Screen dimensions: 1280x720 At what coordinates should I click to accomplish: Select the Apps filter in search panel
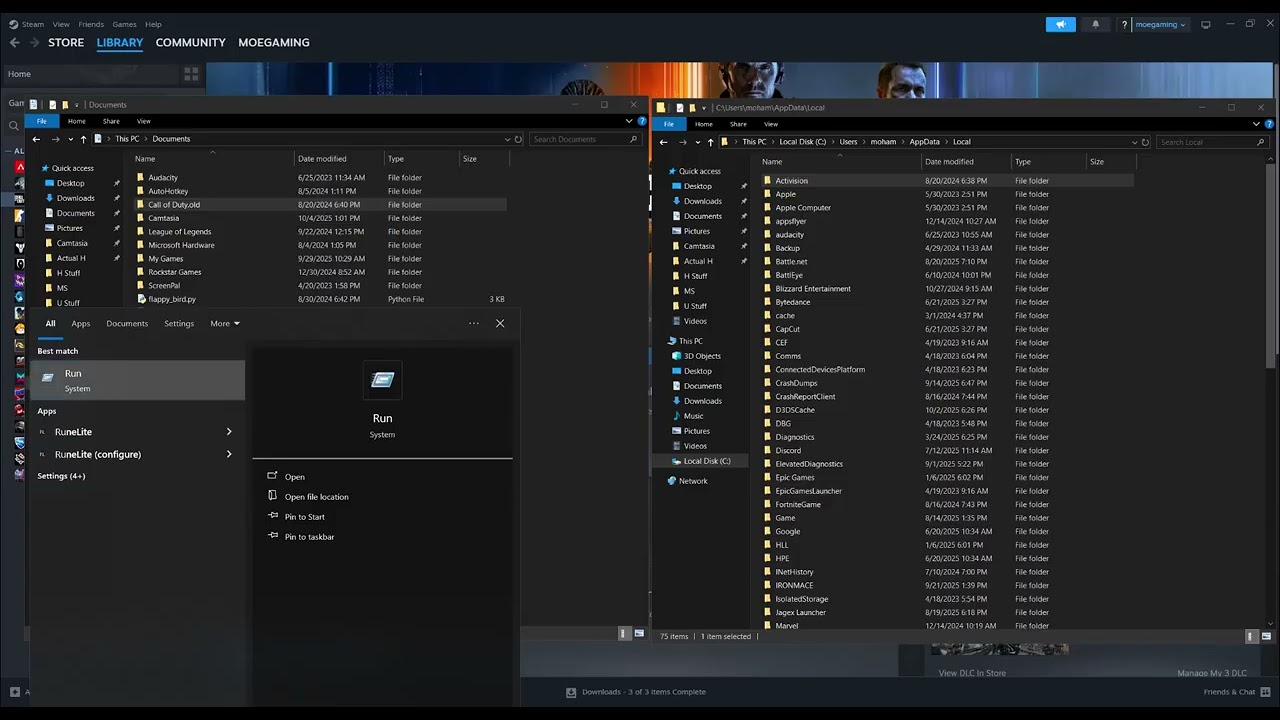point(81,323)
